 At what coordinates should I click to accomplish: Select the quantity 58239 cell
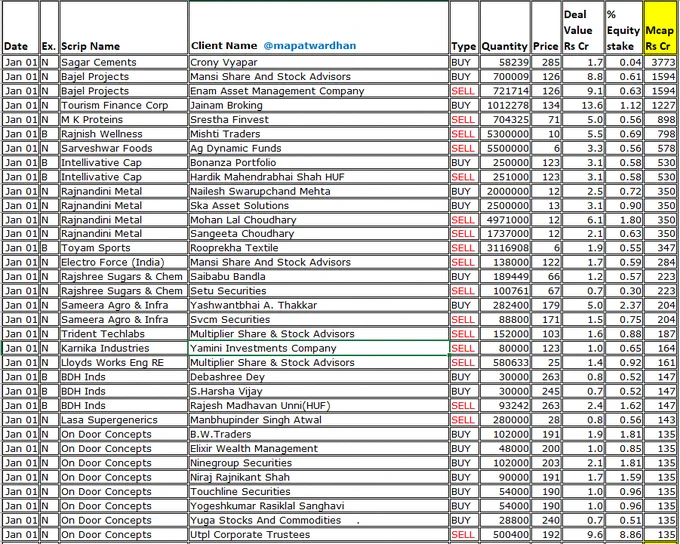coord(505,62)
